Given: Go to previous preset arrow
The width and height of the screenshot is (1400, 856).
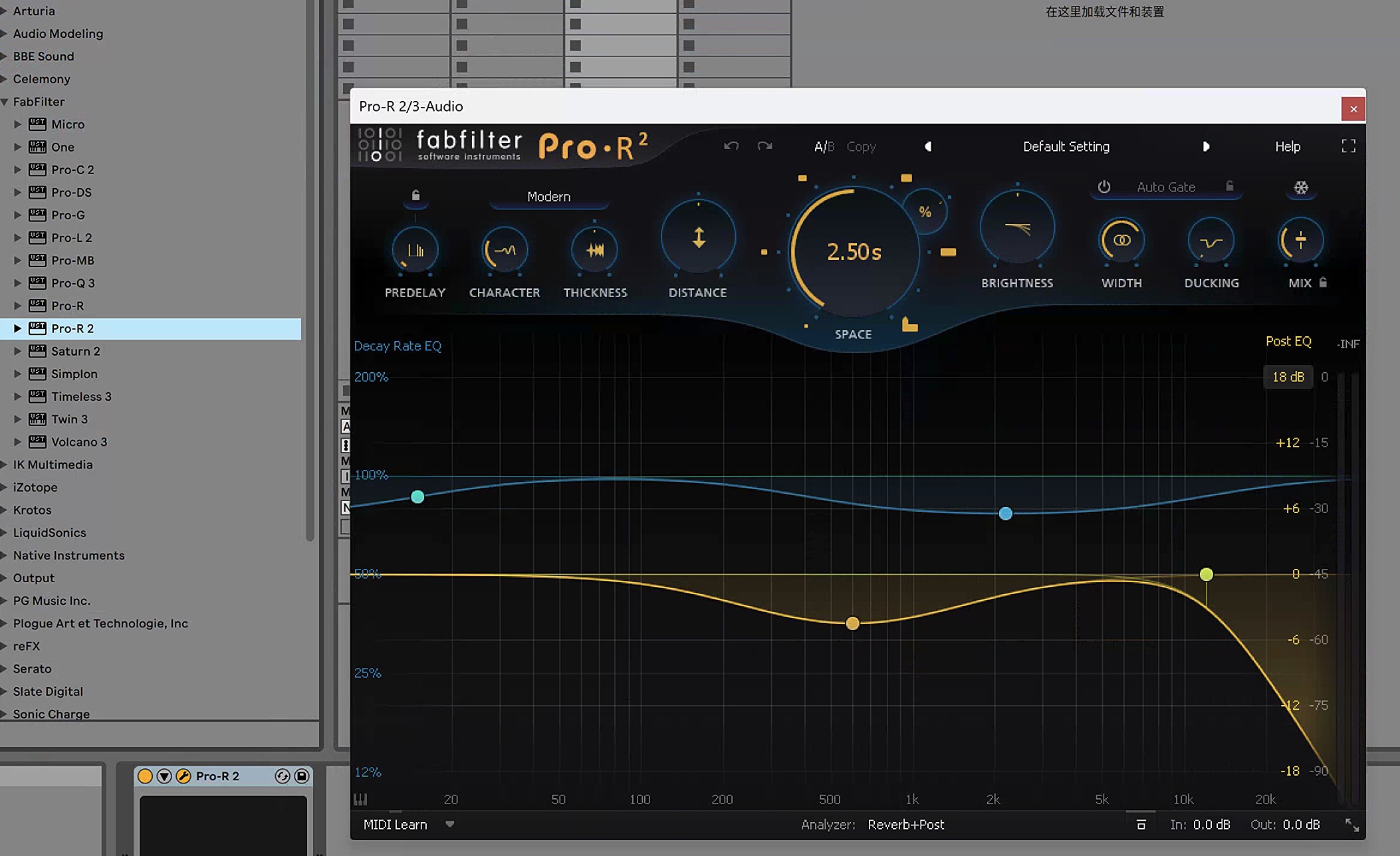Looking at the screenshot, I should tap(928, 146).
